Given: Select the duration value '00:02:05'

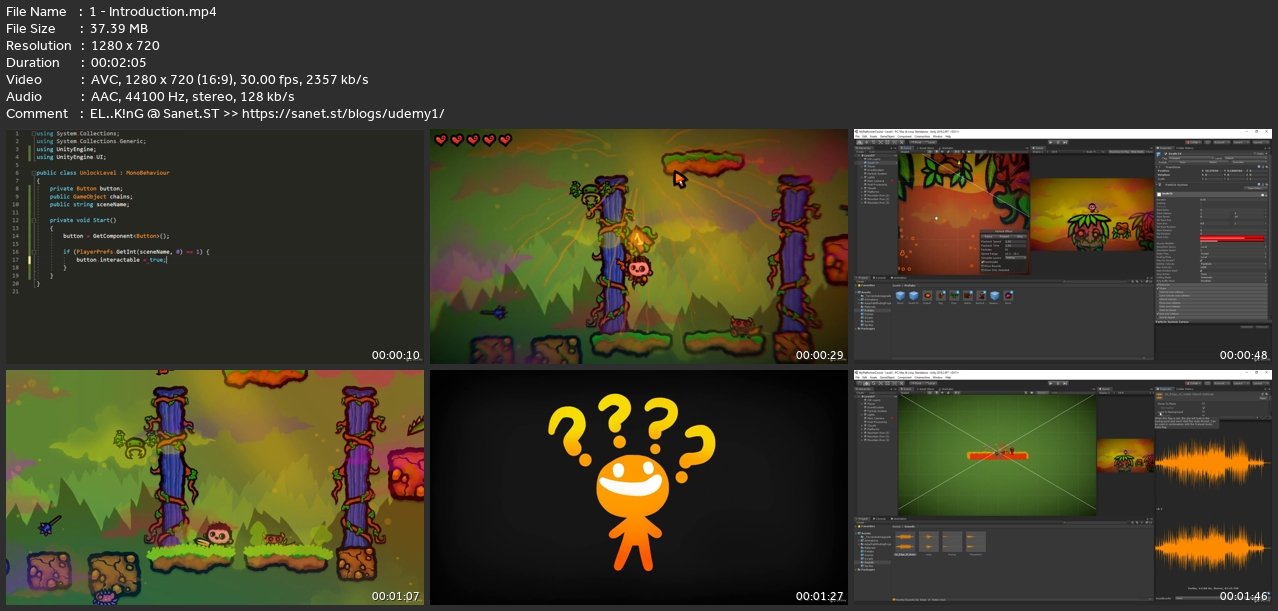Looking at the screenshot, I should tap(118, 63).
